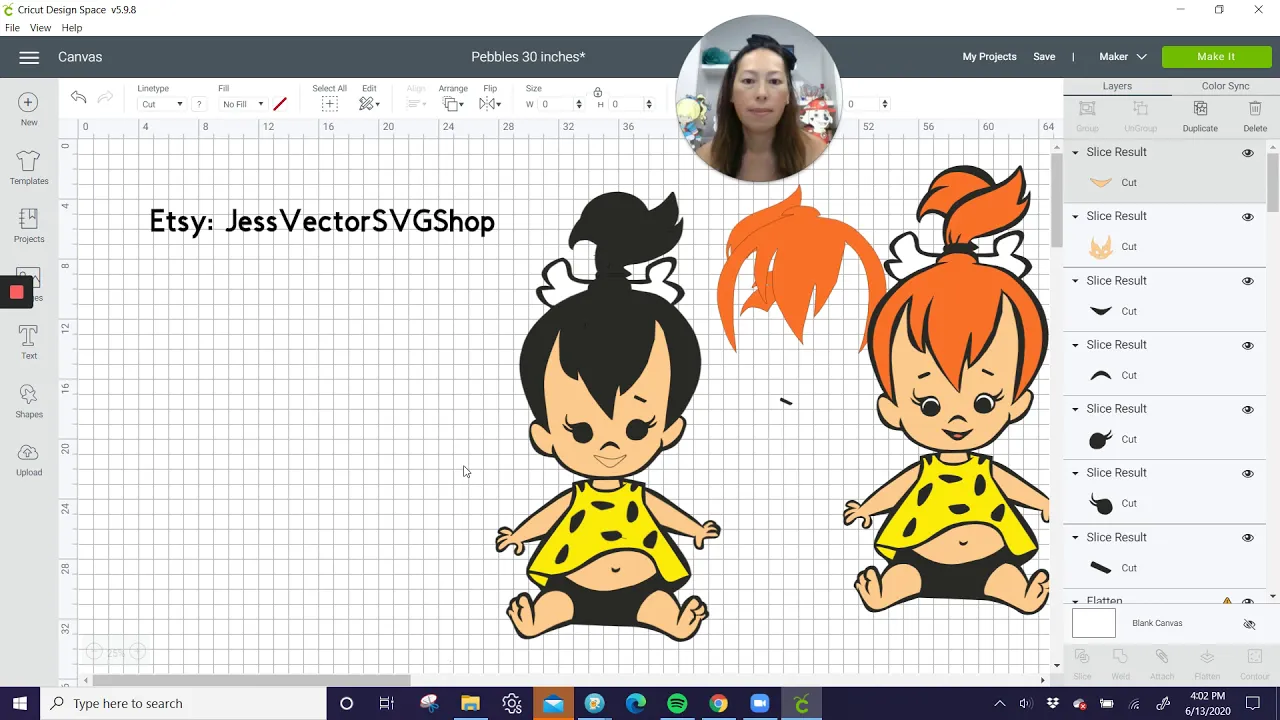Image resolution: width=1280 pixels, height=720 pixels.
Task: Open the Edit dropdown
Action: tap(369, 104)
